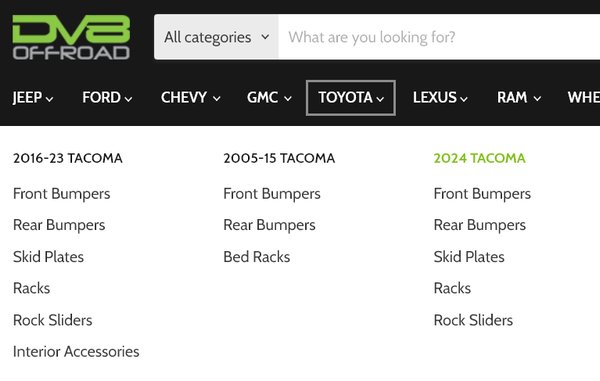
Task: Focus the product search field
Action: (x=439, y=37)
